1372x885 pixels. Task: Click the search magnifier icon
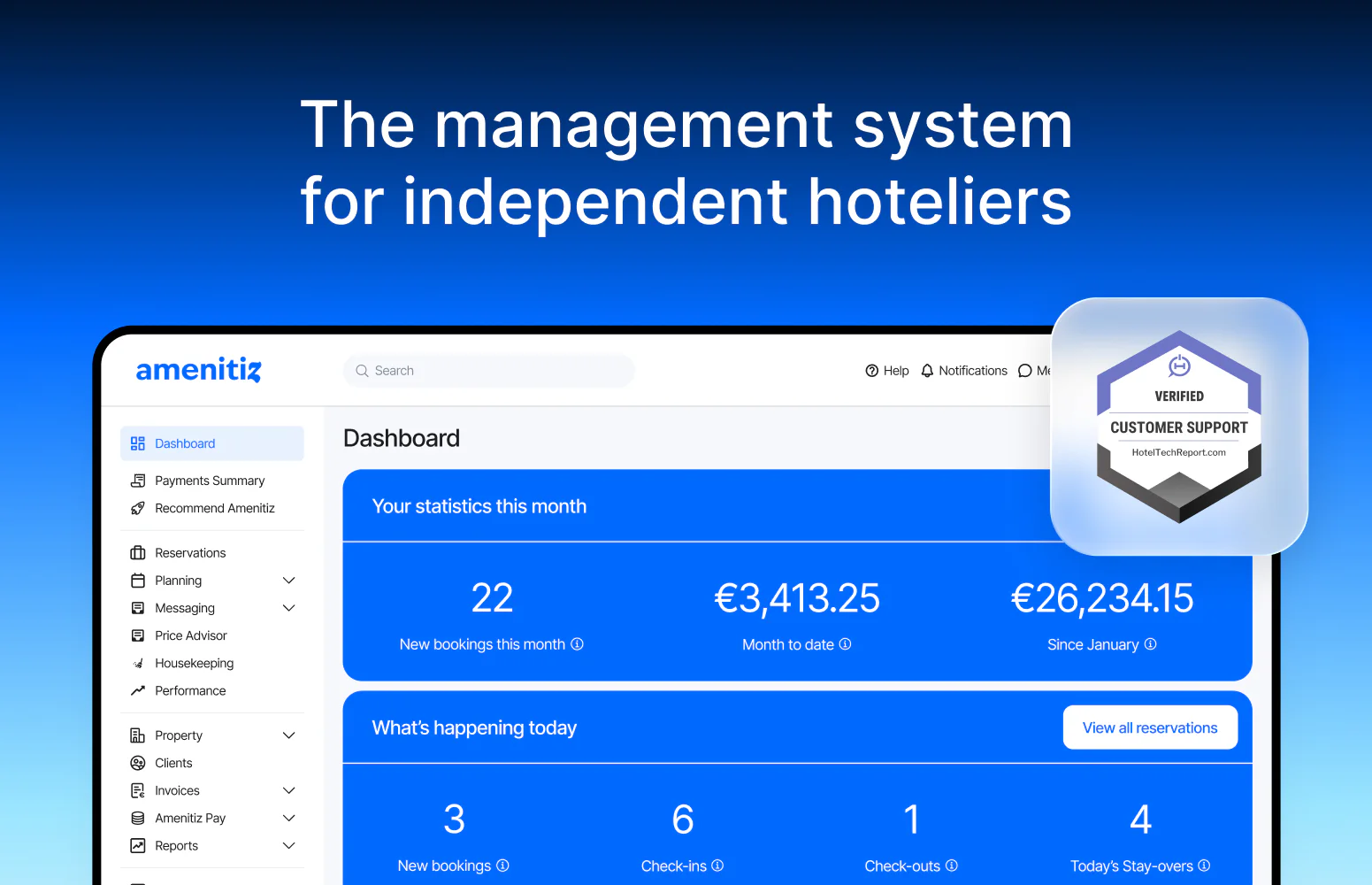point(362,371)
